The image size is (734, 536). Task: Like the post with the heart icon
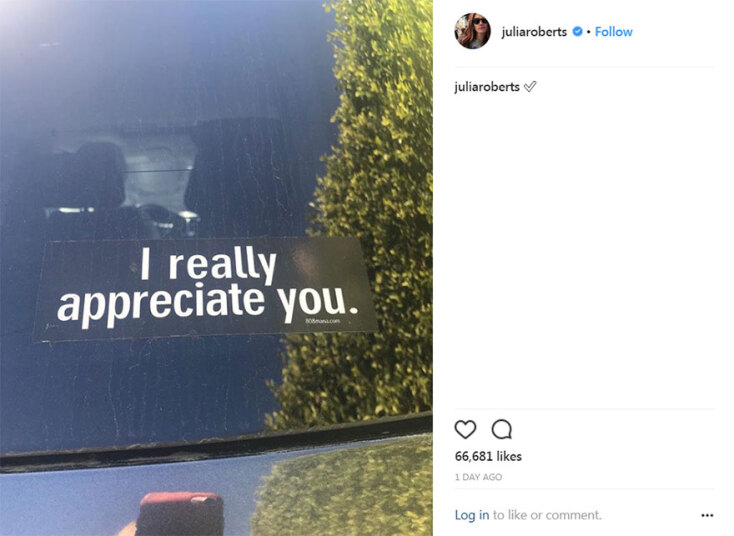click(x=465, y=429)
